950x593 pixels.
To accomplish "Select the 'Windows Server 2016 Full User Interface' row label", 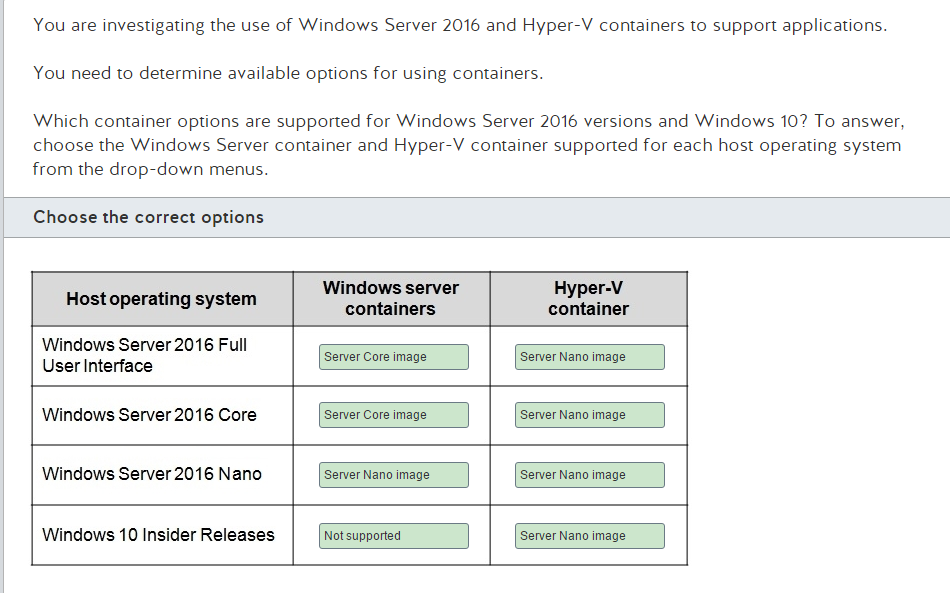I will [144, 355].
